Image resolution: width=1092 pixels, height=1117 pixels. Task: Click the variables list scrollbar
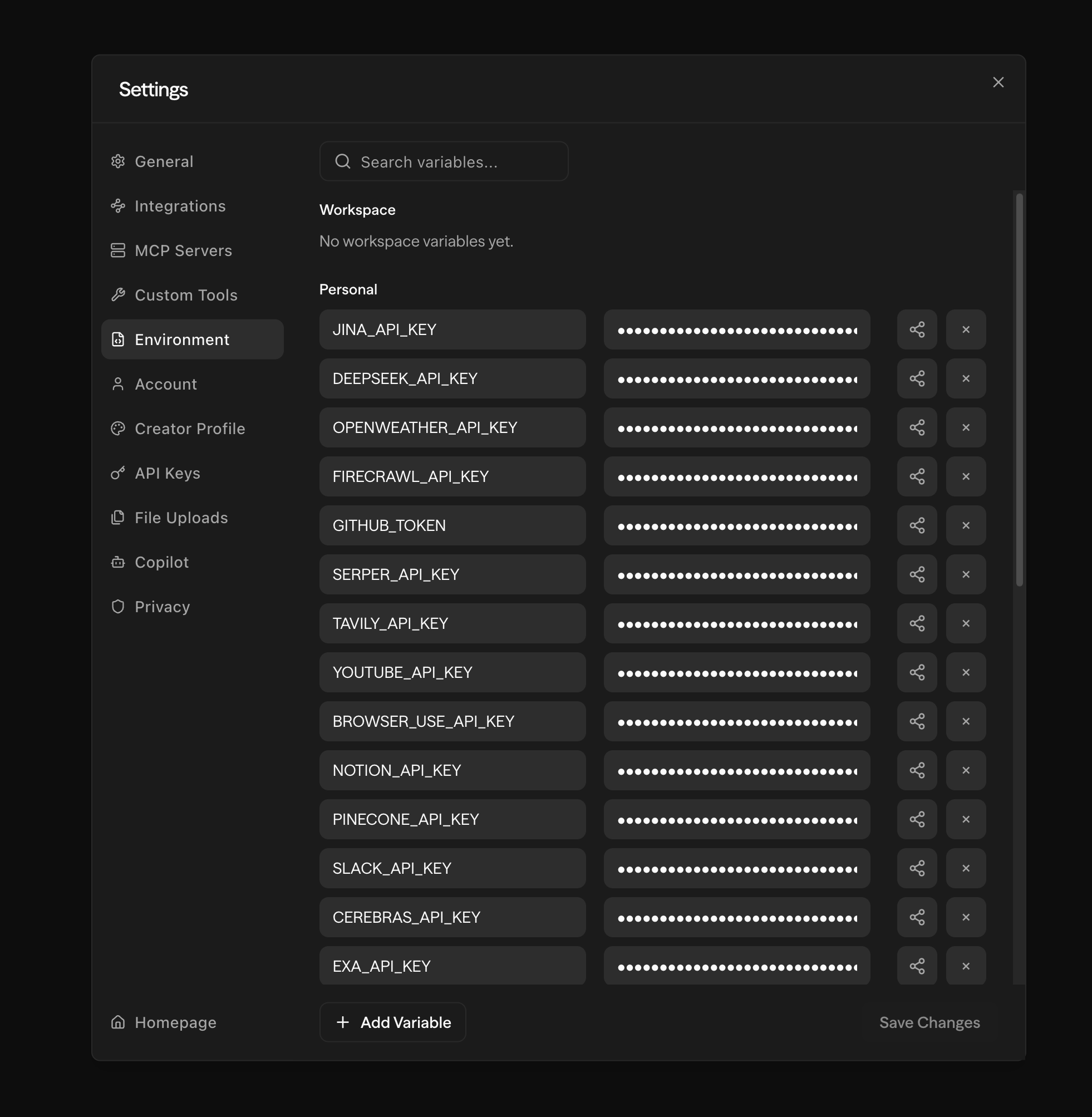[x=1019, y=390]
